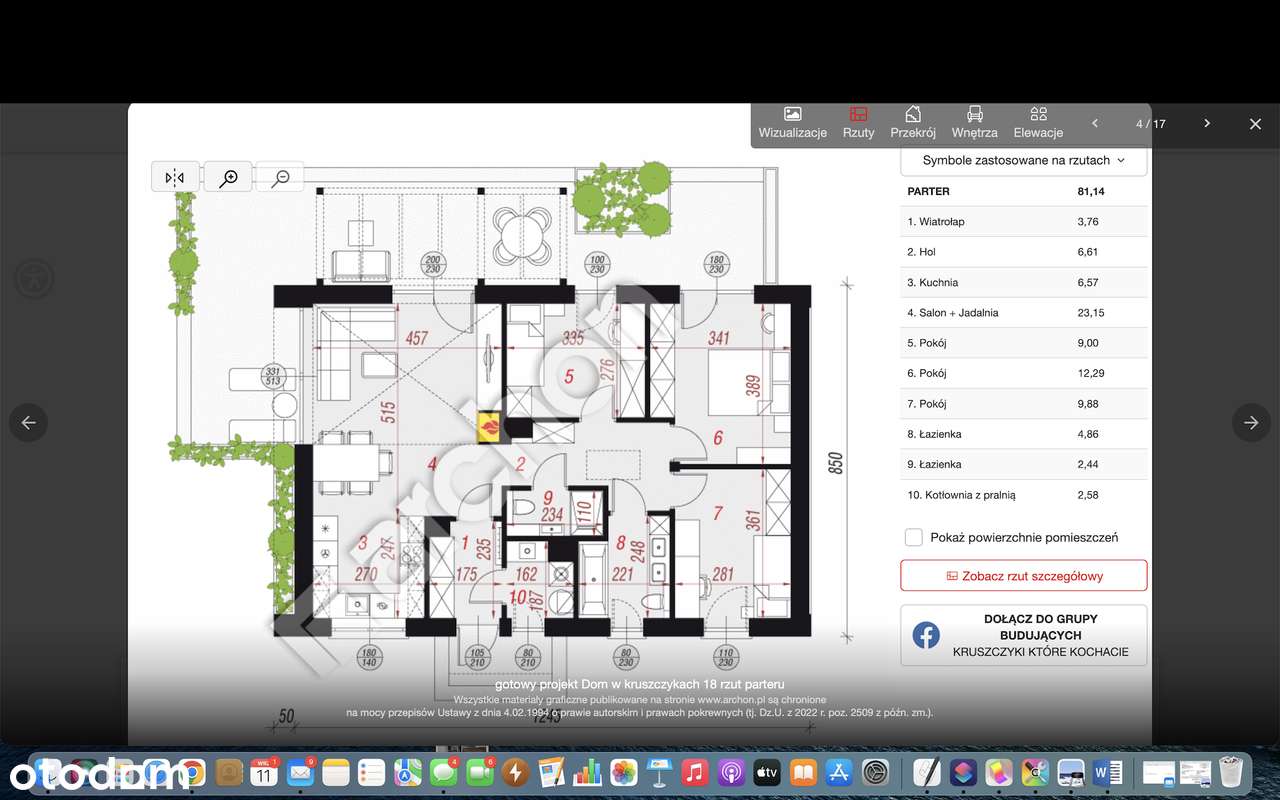
Task: Go to the next image with the header arrow
Action: (1207, 123)
